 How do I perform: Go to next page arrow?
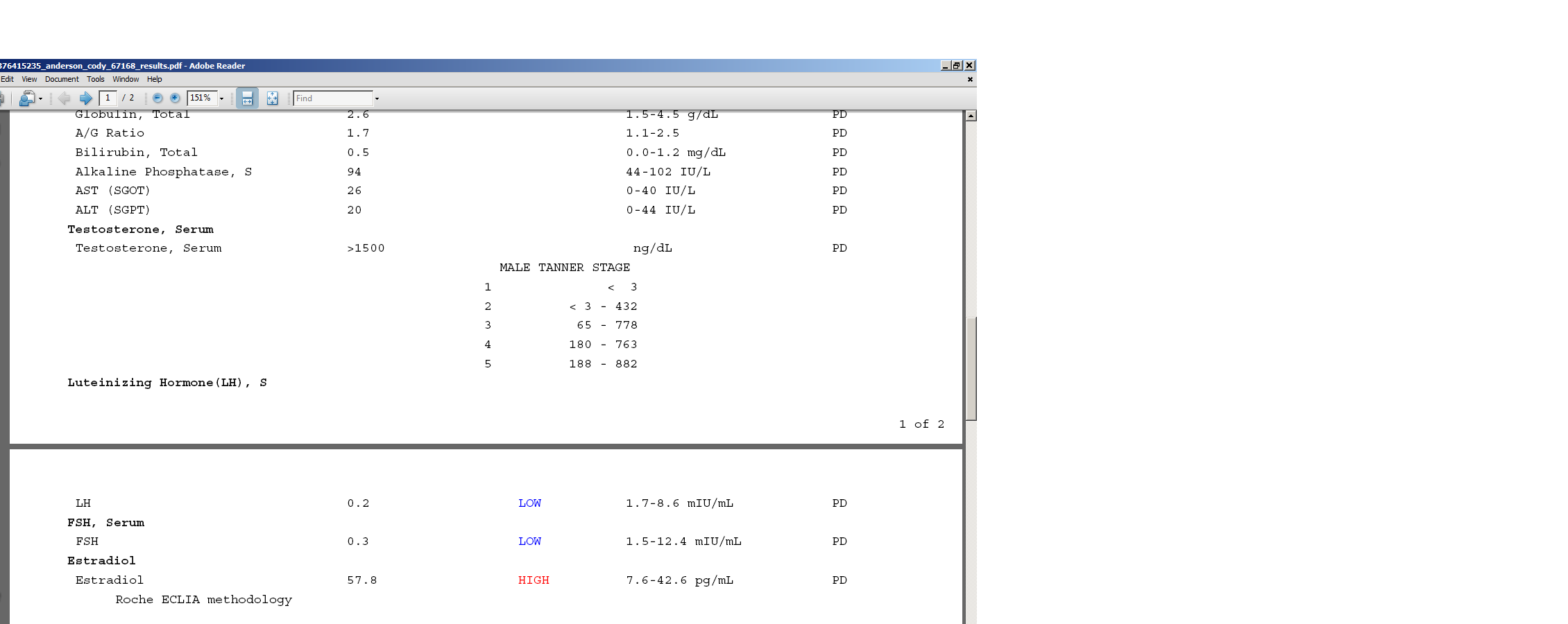(x=85, y=98)
